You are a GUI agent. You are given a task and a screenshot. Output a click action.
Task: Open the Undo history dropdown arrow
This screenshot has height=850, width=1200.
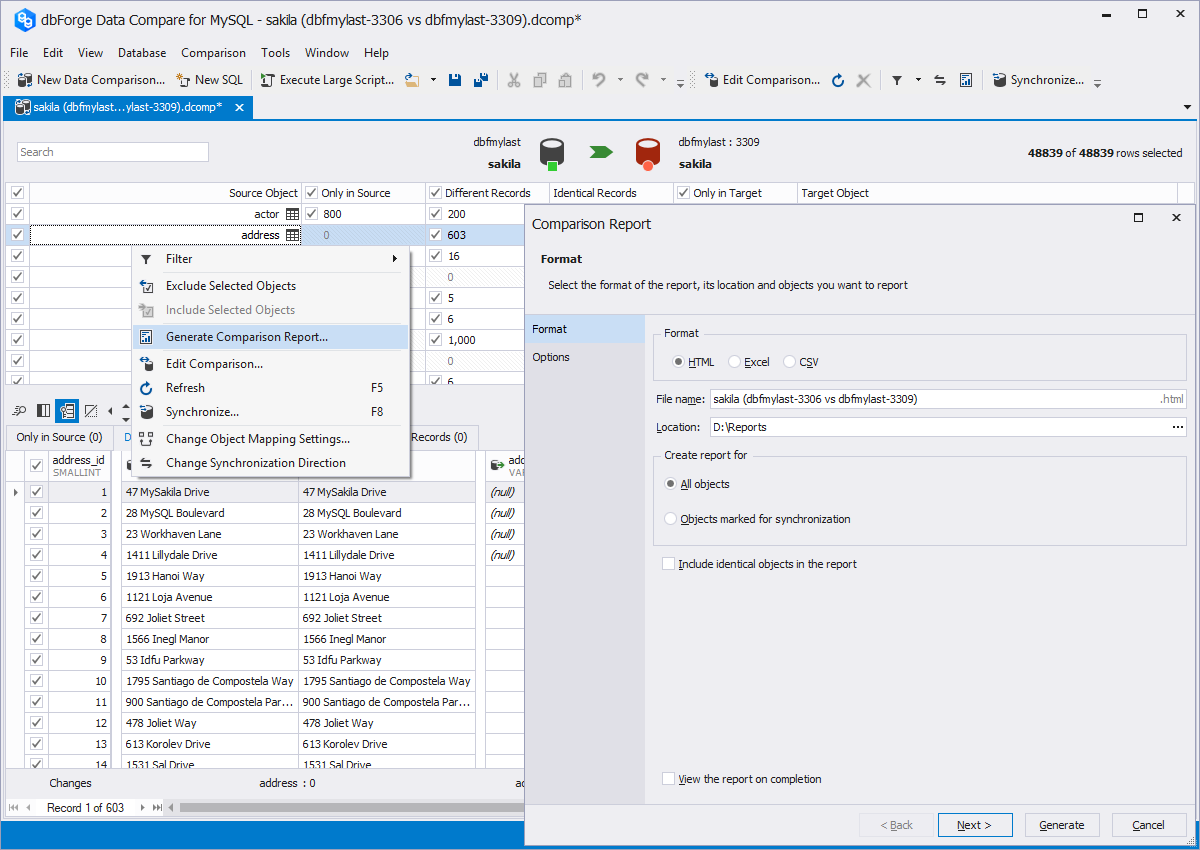click(x=620, y=80)
